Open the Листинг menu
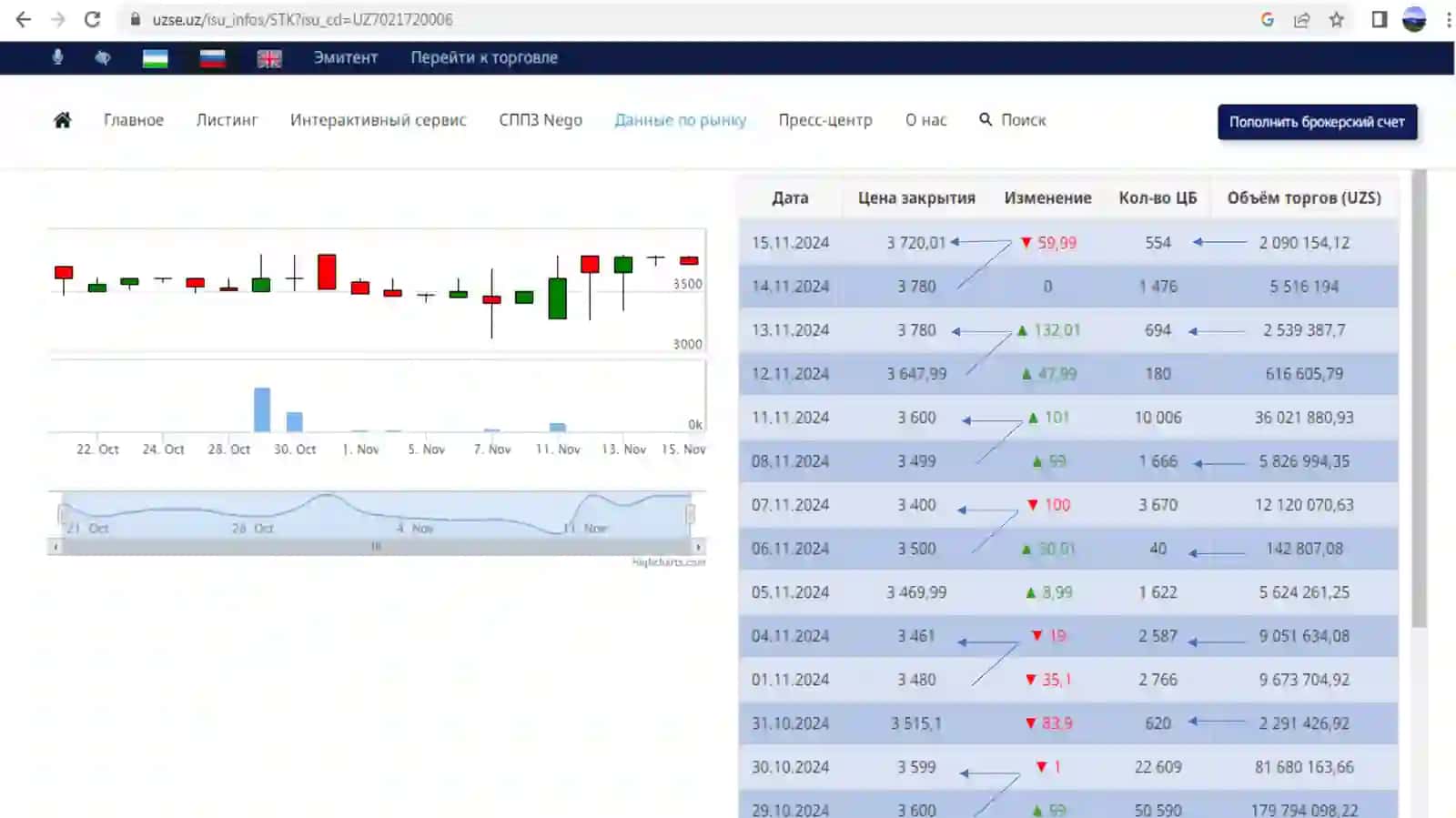Screen dimensions: 1456x818 point(227,120)
